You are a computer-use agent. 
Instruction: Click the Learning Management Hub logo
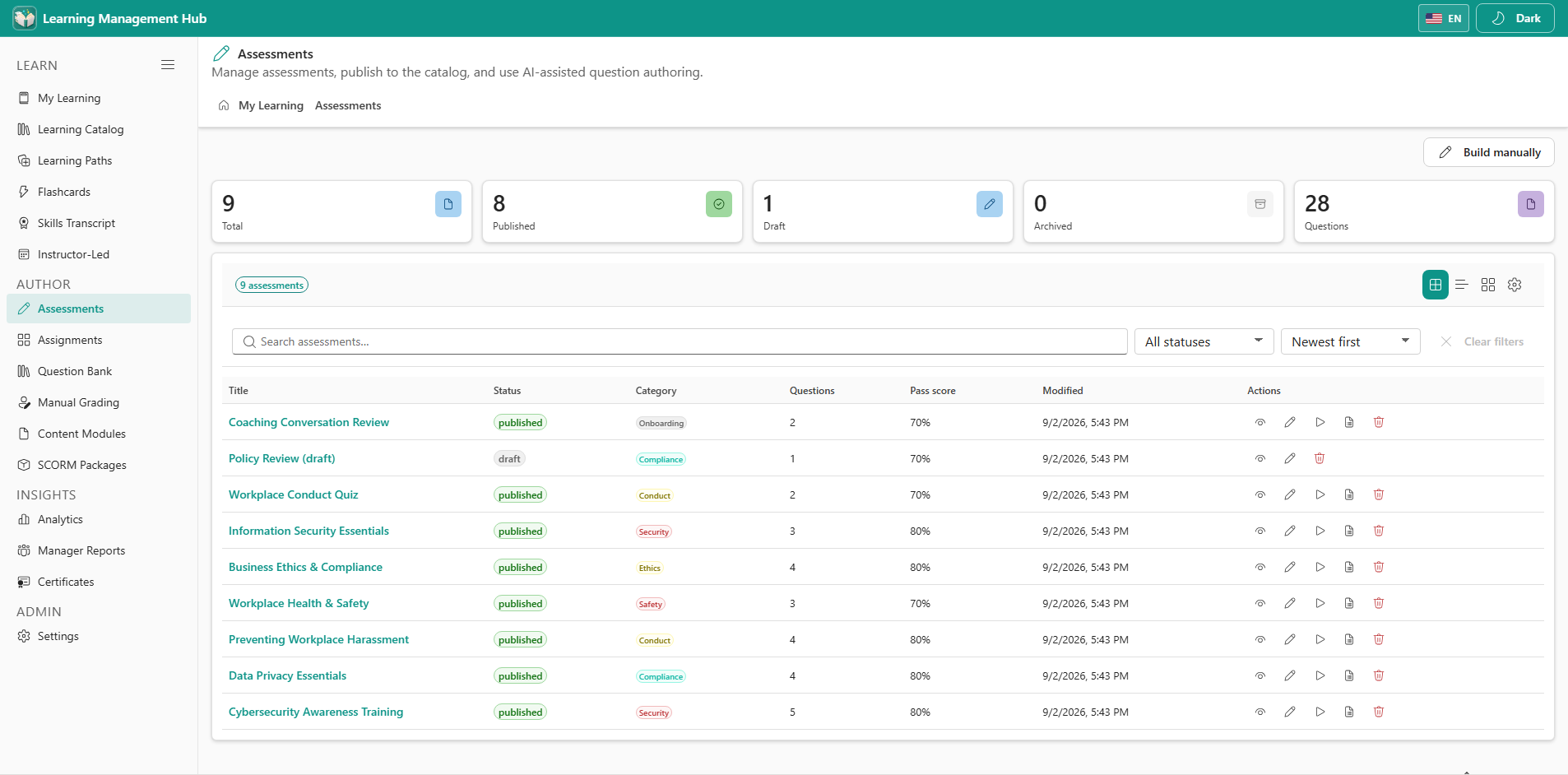tap(25, 18)
